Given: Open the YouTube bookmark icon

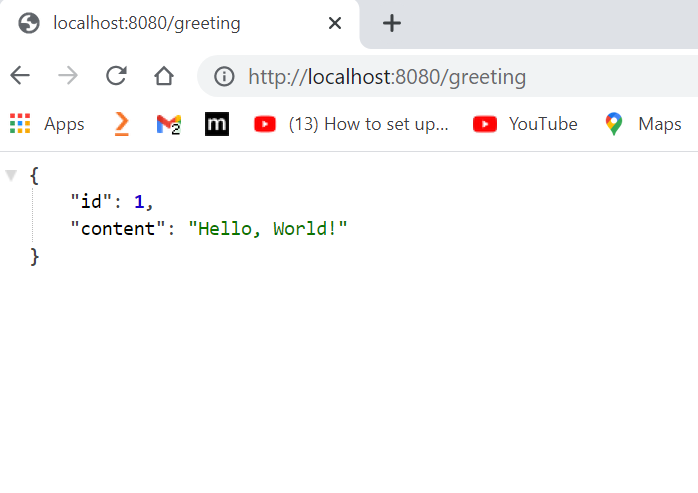Looking at the screenshot, I should click(x=485, y=124).
